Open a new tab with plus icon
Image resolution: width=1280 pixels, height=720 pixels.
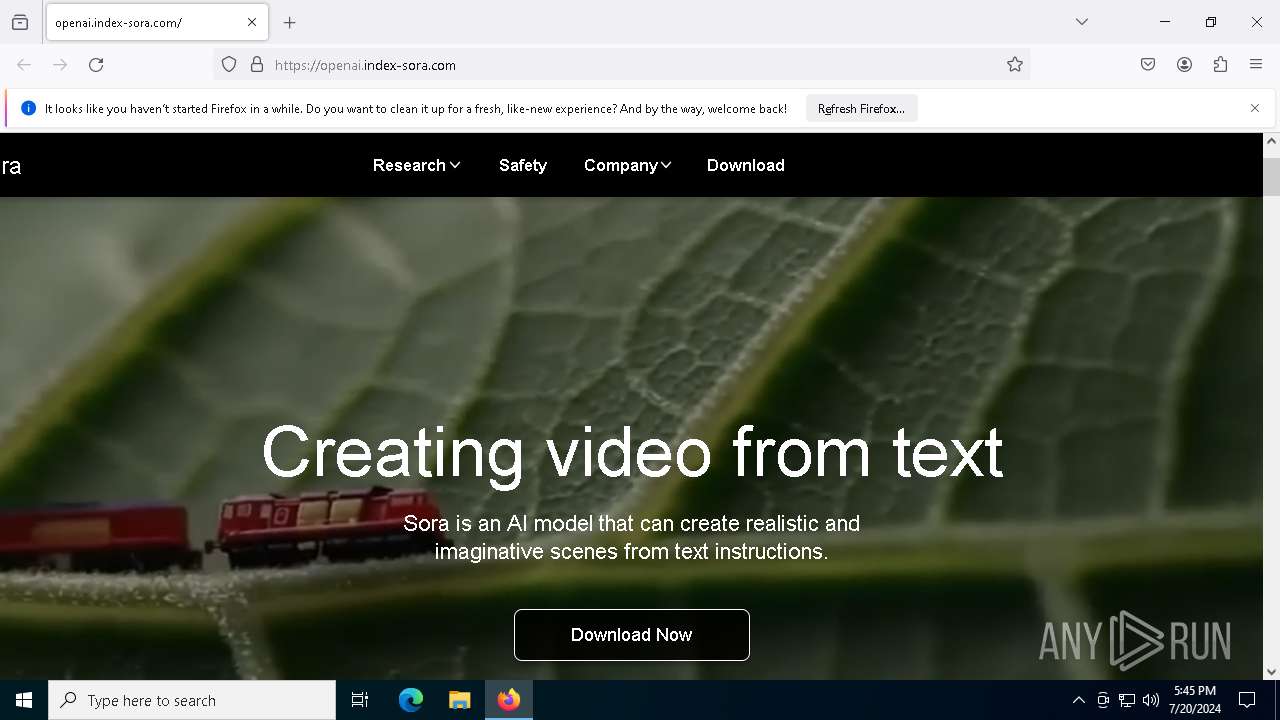coord(290,22)
